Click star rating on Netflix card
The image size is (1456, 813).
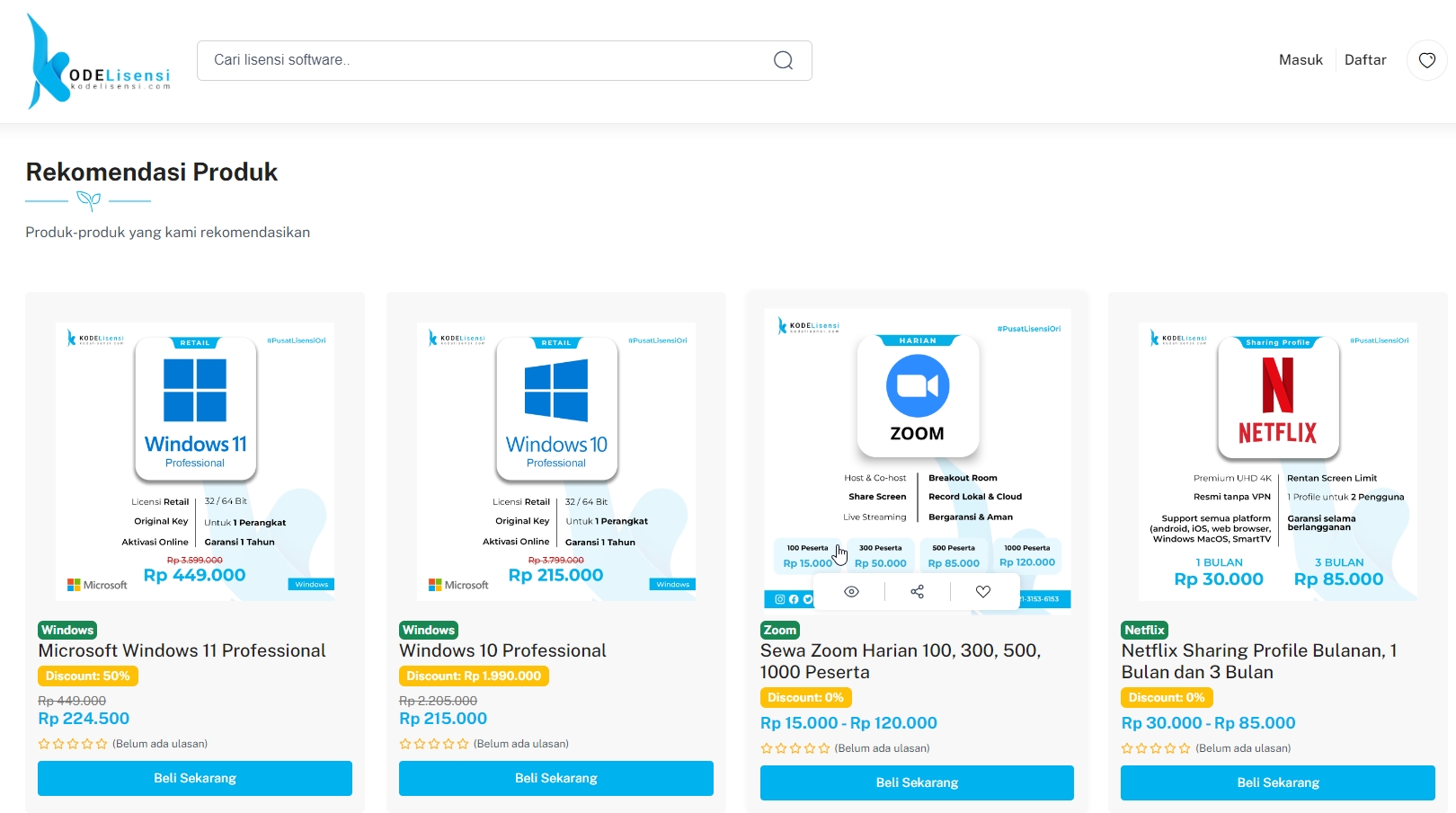1156,748
